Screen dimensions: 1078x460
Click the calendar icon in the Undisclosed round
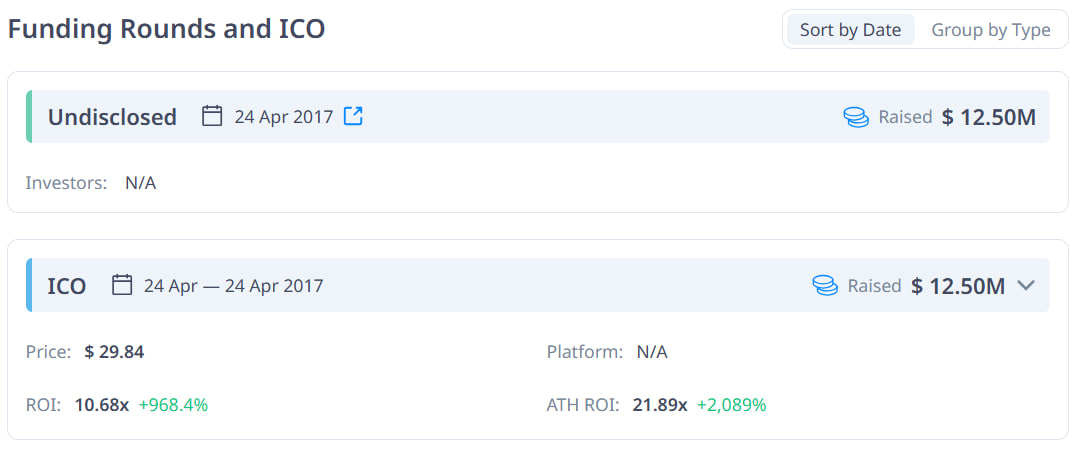click(212, 116)
